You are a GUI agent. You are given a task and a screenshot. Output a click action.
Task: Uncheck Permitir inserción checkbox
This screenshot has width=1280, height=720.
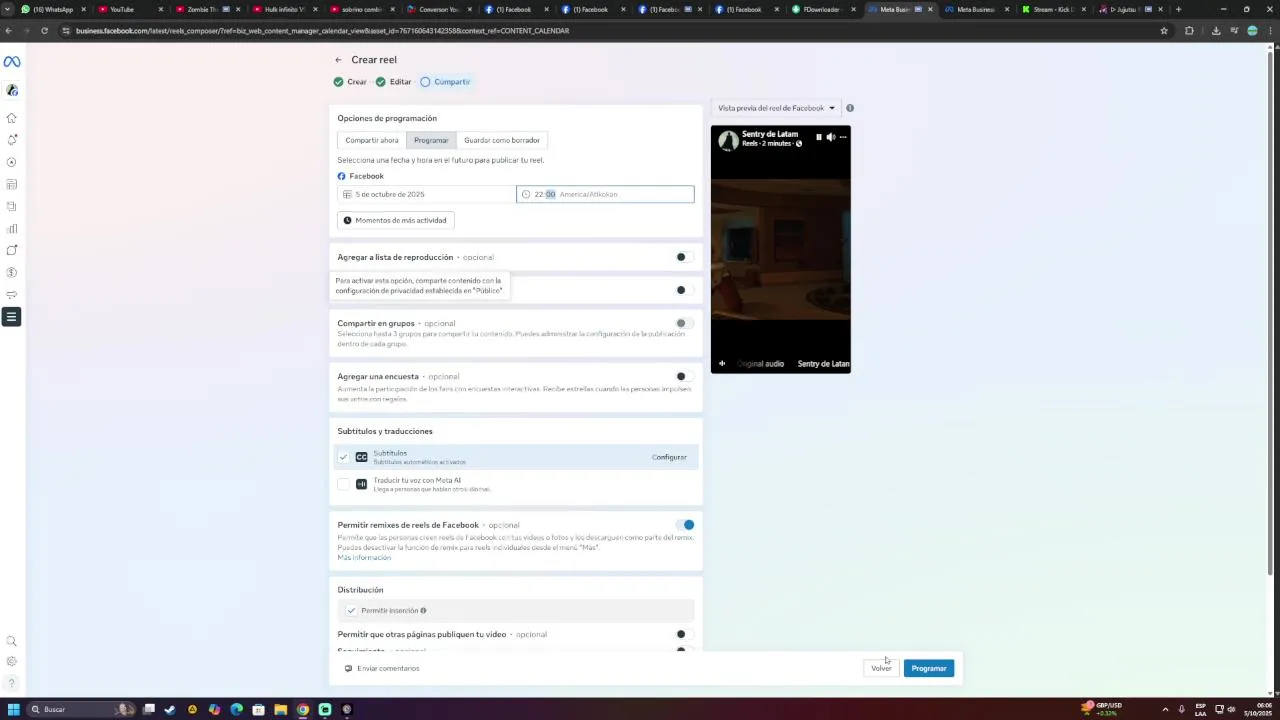(x=351, y=610)
